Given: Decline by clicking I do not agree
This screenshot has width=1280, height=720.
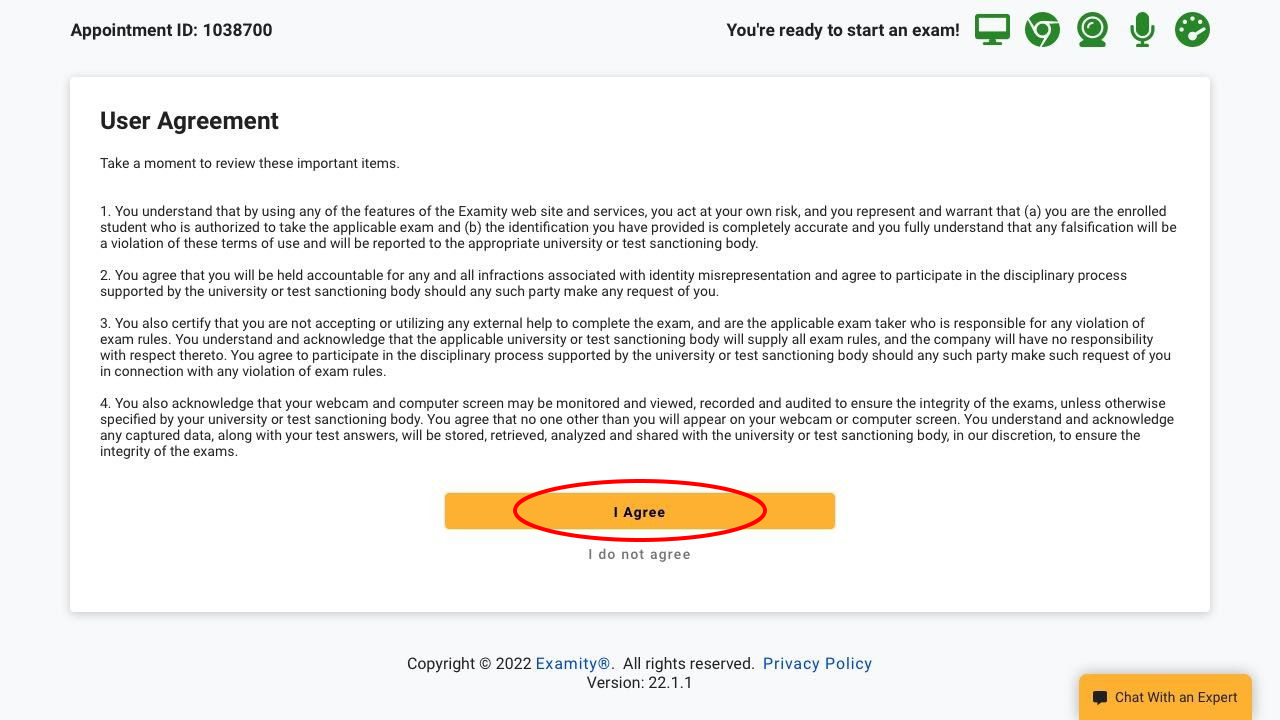Looking at the screenshot, I should [x=640, y=554].
